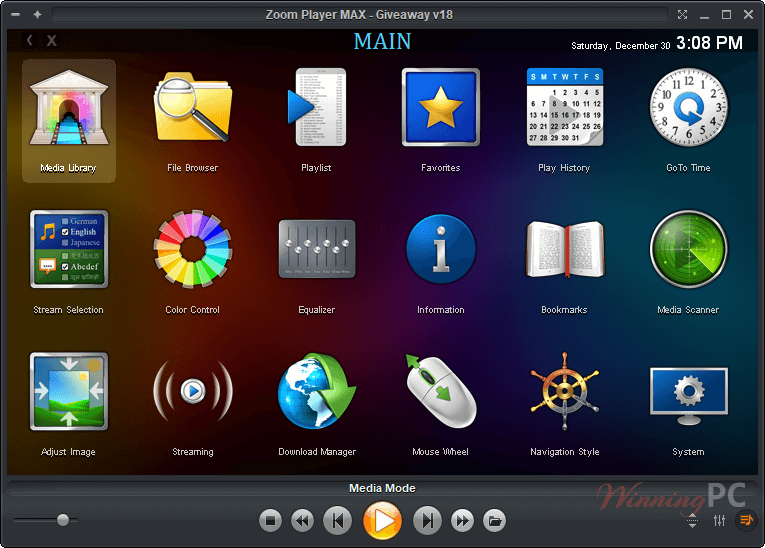Click the 3:08 PM clock text

(709, 43)
